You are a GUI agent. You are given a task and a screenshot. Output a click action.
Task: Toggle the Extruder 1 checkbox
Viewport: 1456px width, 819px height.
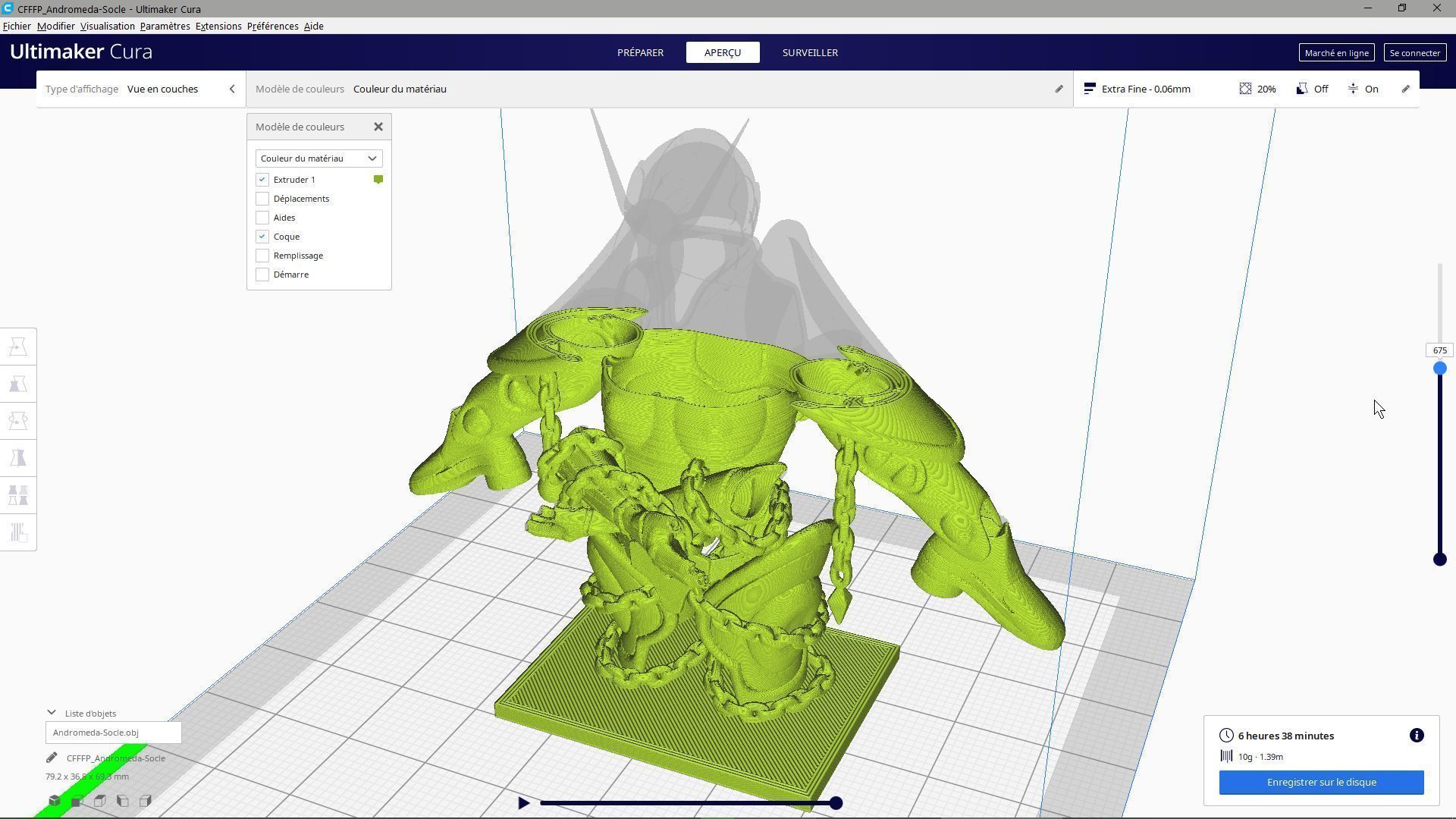point(262,180)
